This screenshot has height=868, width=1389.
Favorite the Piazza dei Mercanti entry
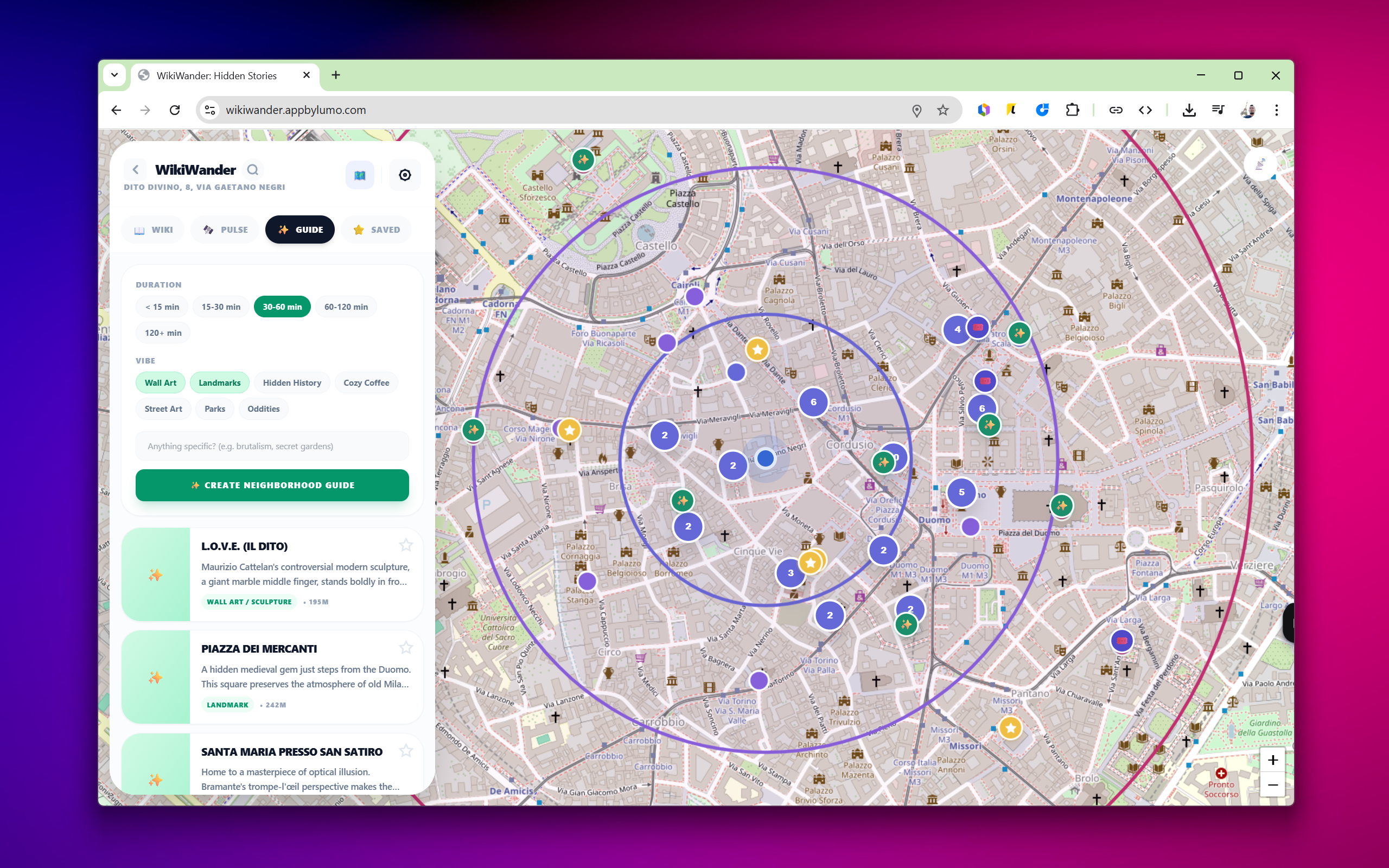(406, 648)
